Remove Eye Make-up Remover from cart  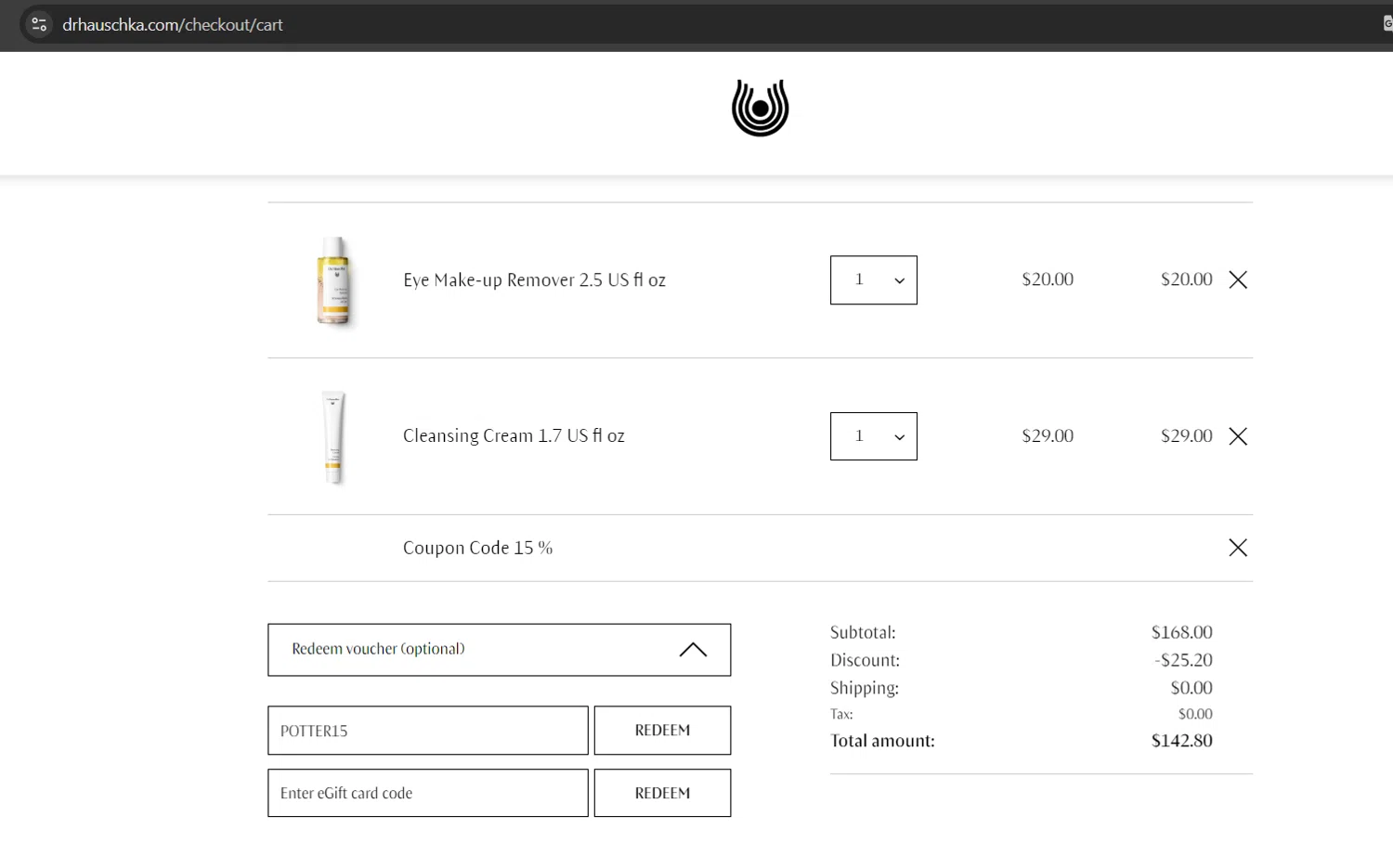1238,279
